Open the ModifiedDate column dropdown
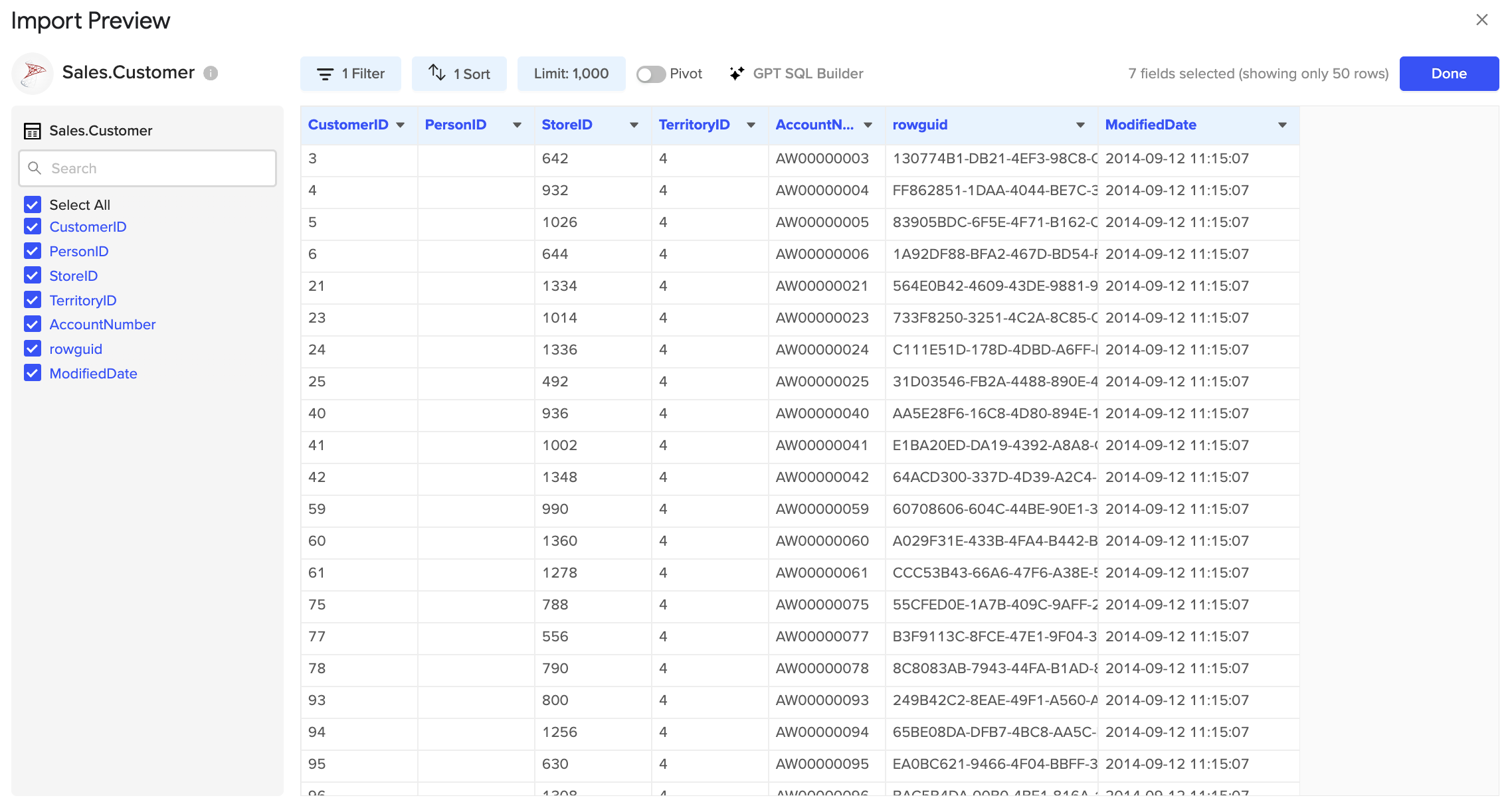The image size is (1512, 806). [x=1282, y=125]
